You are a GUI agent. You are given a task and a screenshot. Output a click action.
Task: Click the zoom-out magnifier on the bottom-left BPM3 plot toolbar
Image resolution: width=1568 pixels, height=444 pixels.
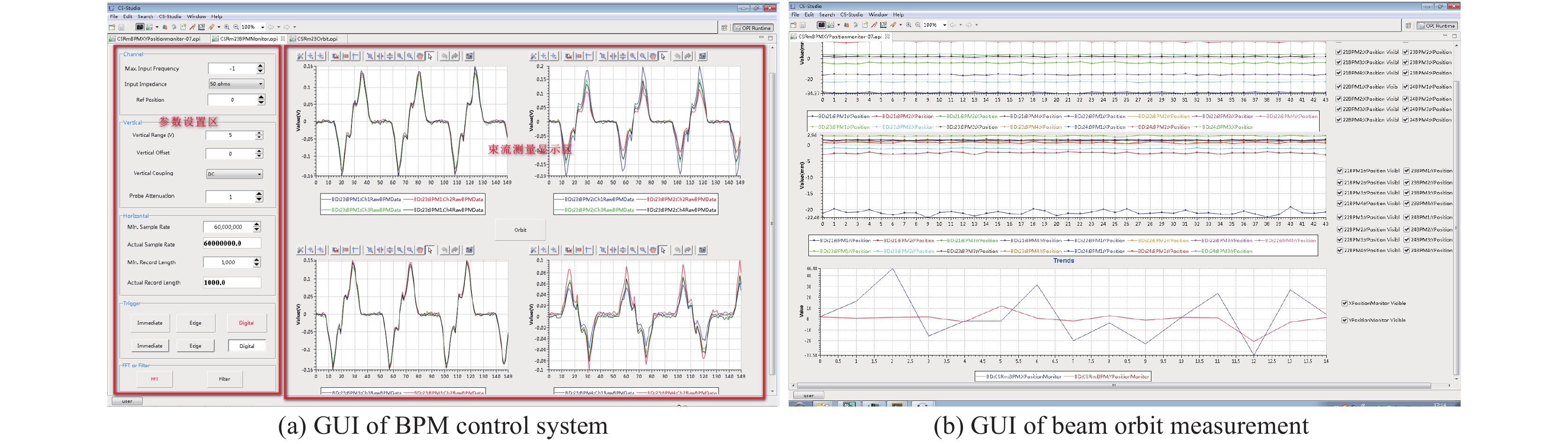click(410, 250)
